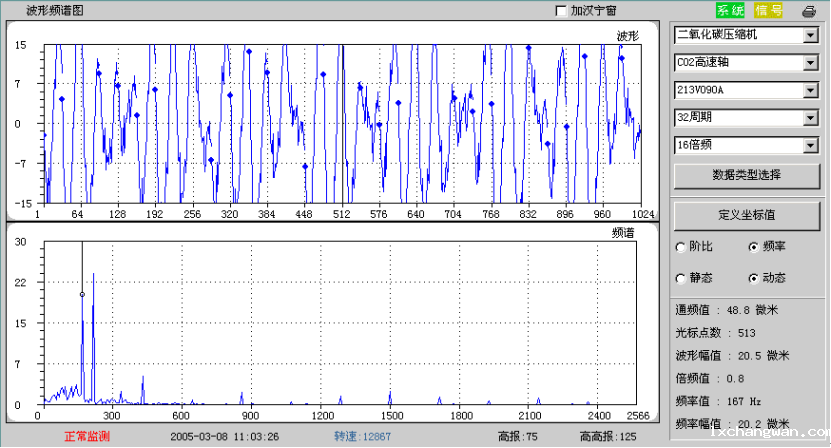This screenshot has width=831, height=448.
Task: Select the 频率 radio button
Action: tap(754, 246)
